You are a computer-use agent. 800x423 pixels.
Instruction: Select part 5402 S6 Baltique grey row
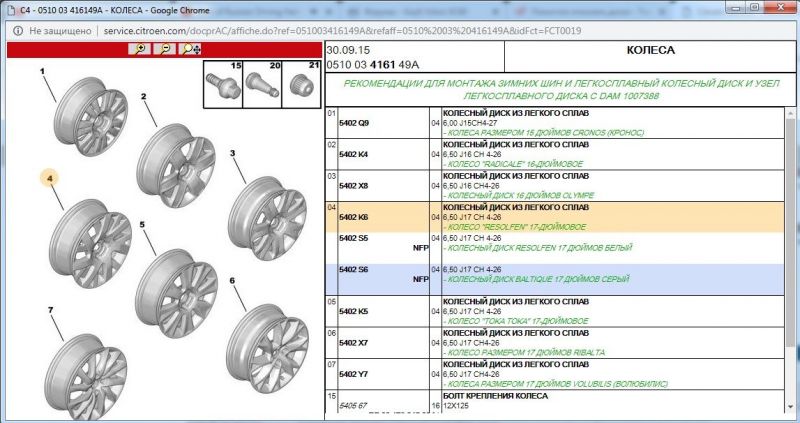point(354,270)
